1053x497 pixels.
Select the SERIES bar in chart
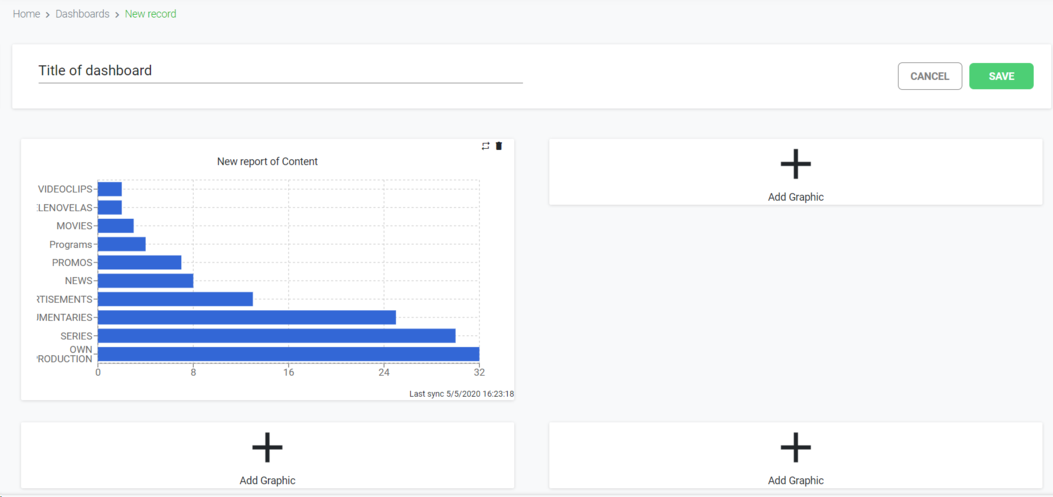(x=276, y=336)
